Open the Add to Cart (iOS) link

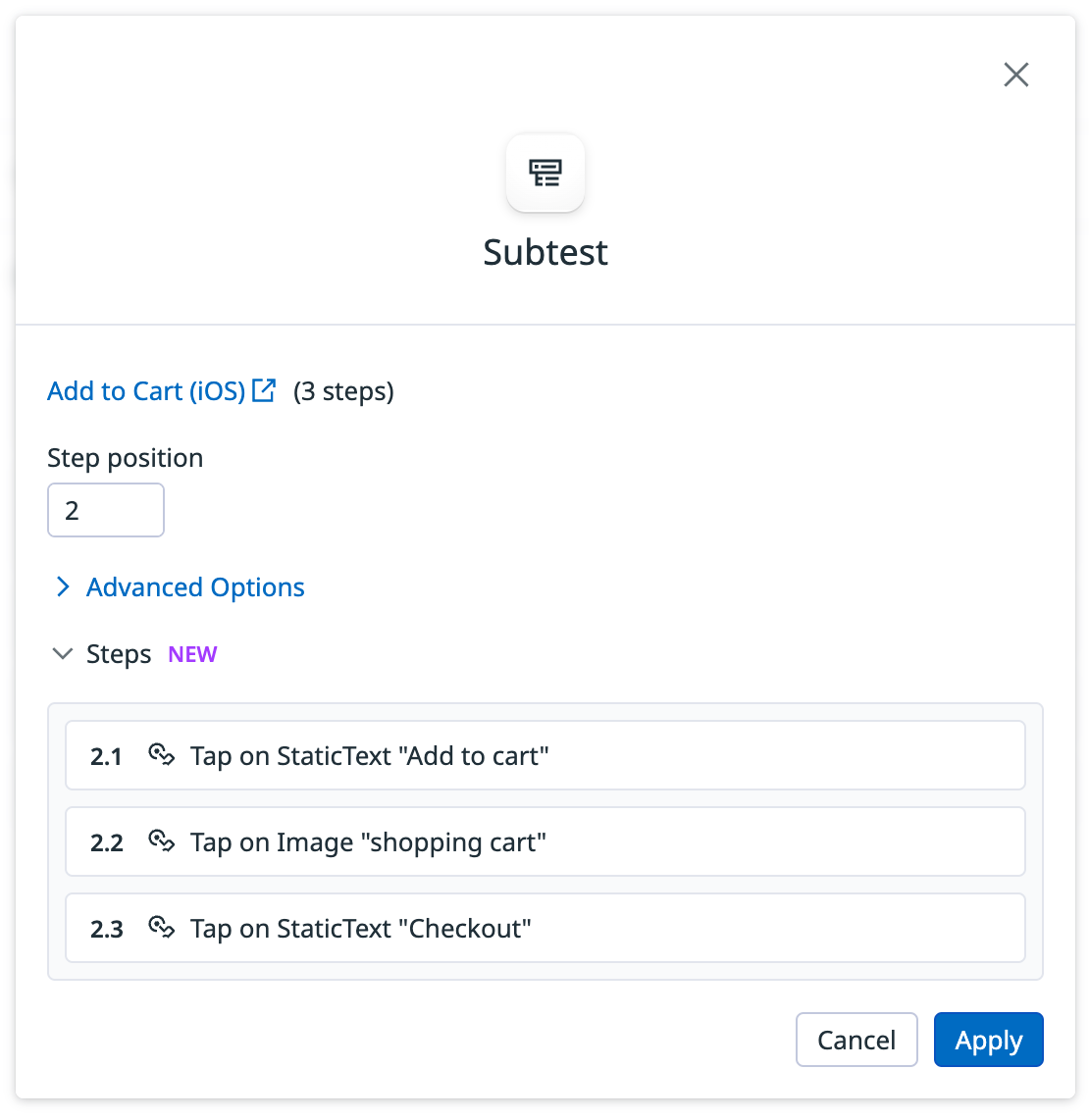click(146, 390)
